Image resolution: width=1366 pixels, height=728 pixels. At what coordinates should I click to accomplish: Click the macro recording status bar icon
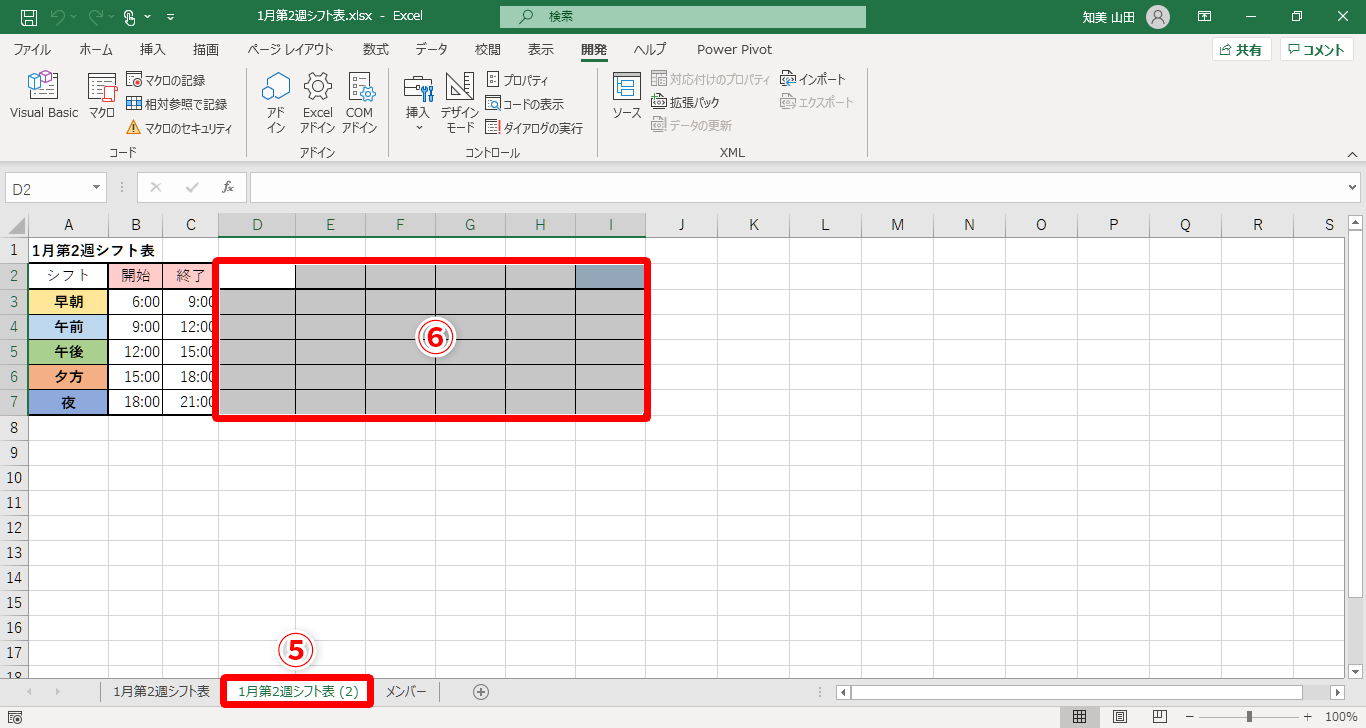(14, 717)
